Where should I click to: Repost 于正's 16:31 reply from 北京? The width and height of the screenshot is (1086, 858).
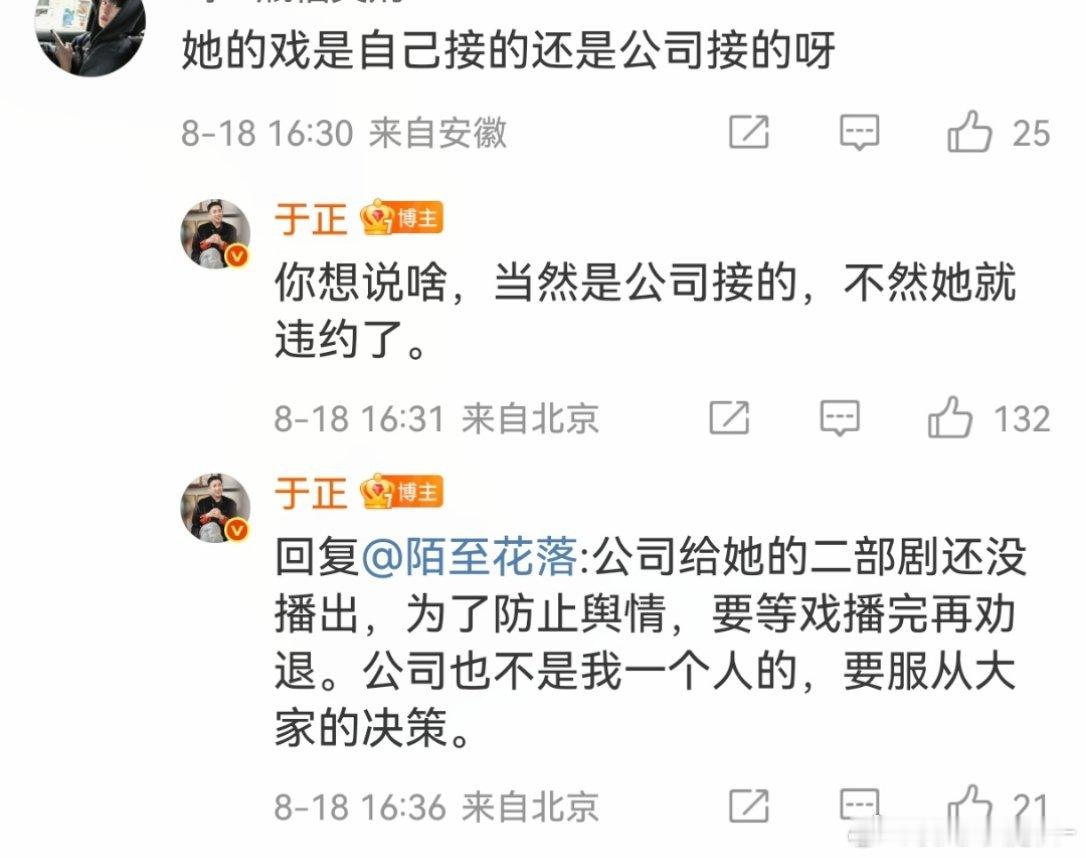tap(729, 418)
